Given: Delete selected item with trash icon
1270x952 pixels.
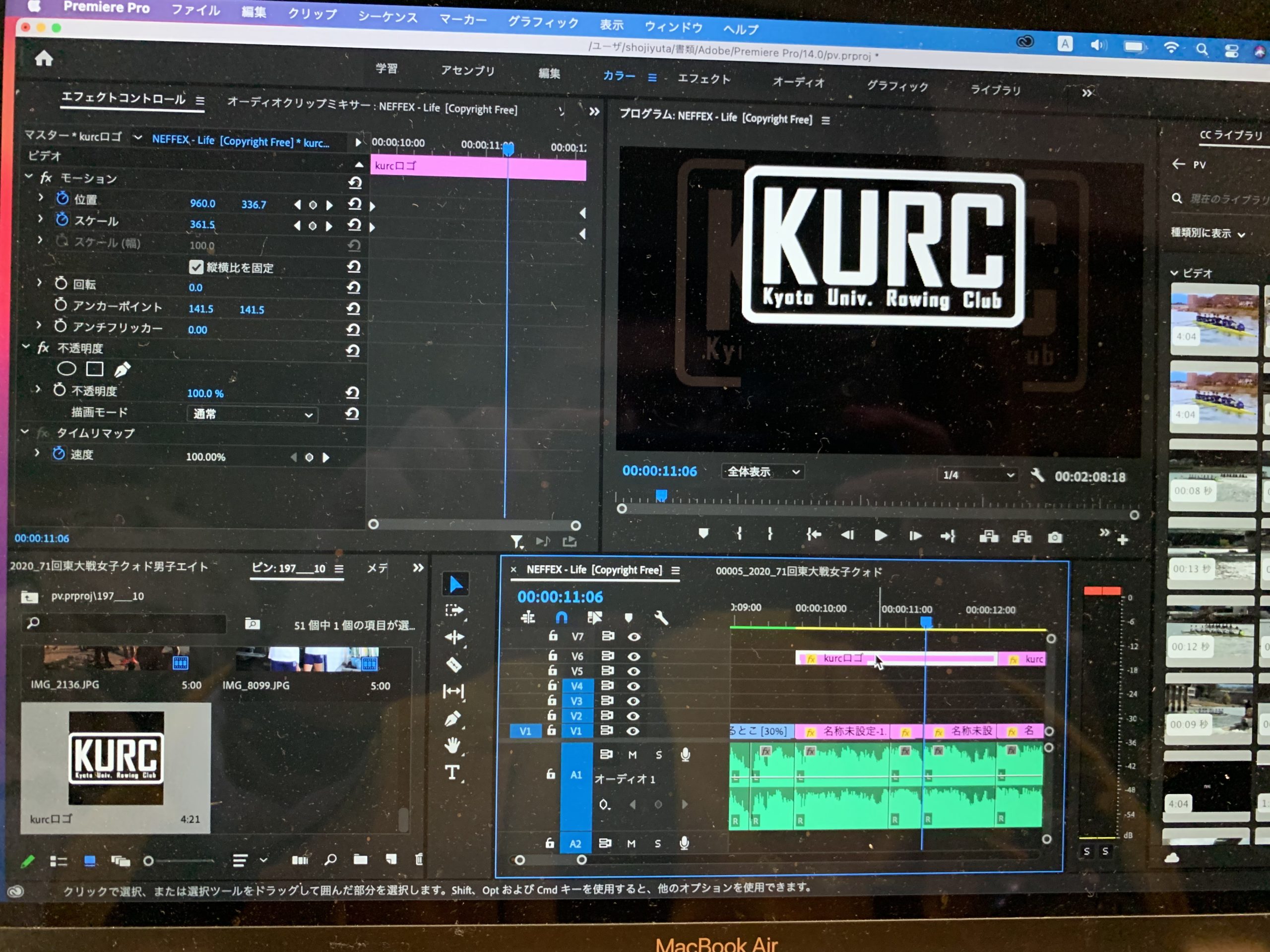Looking at the screenshot, I should [419, 859].
